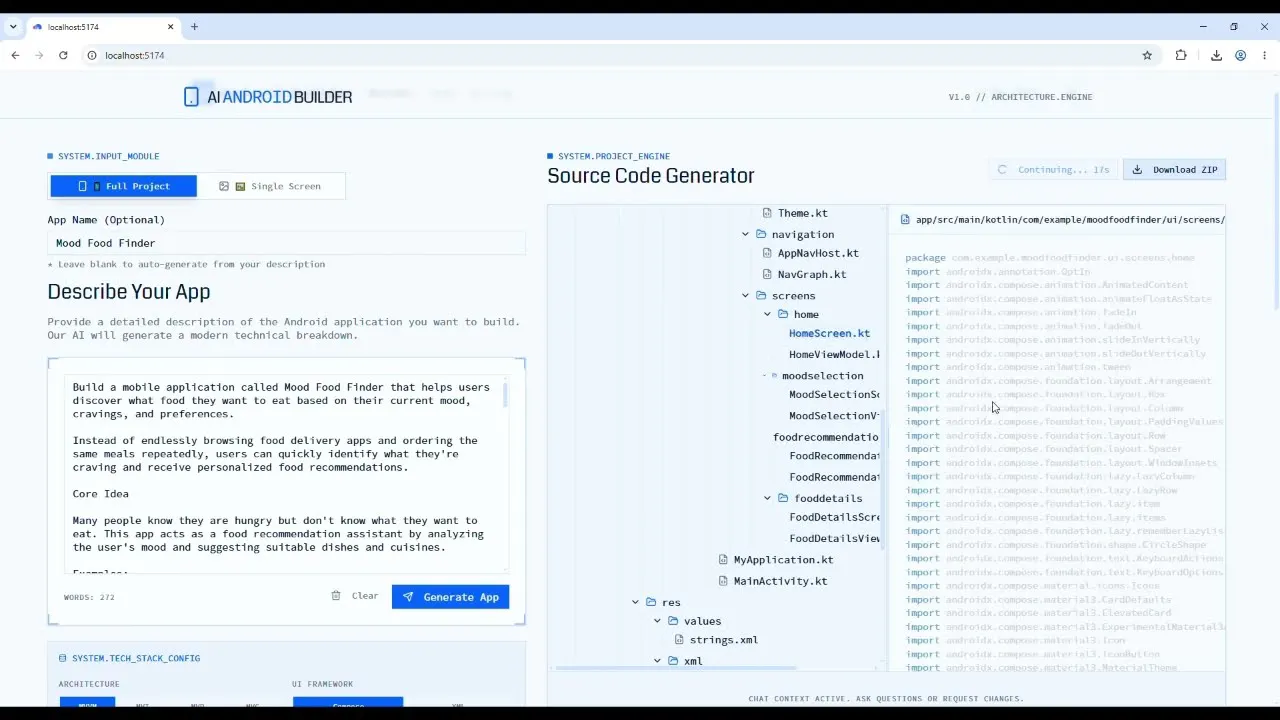Viewport: 1280px width, 720px height.
Task: Open HomeScreen.kt in the file tree
Action: 829,333
